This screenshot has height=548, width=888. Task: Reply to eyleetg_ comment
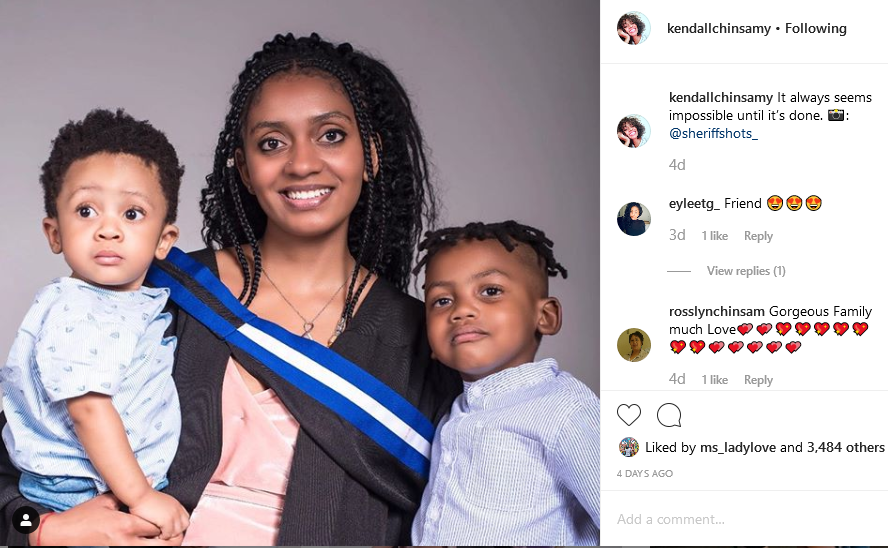758,236
